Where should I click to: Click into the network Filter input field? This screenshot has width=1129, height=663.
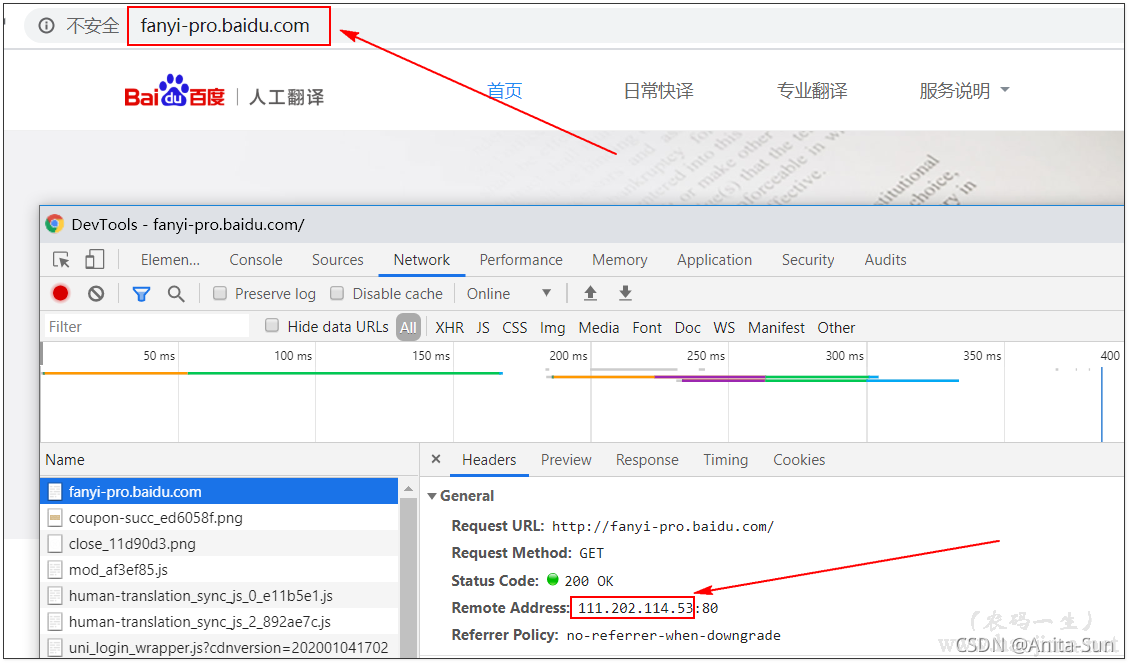147,327
